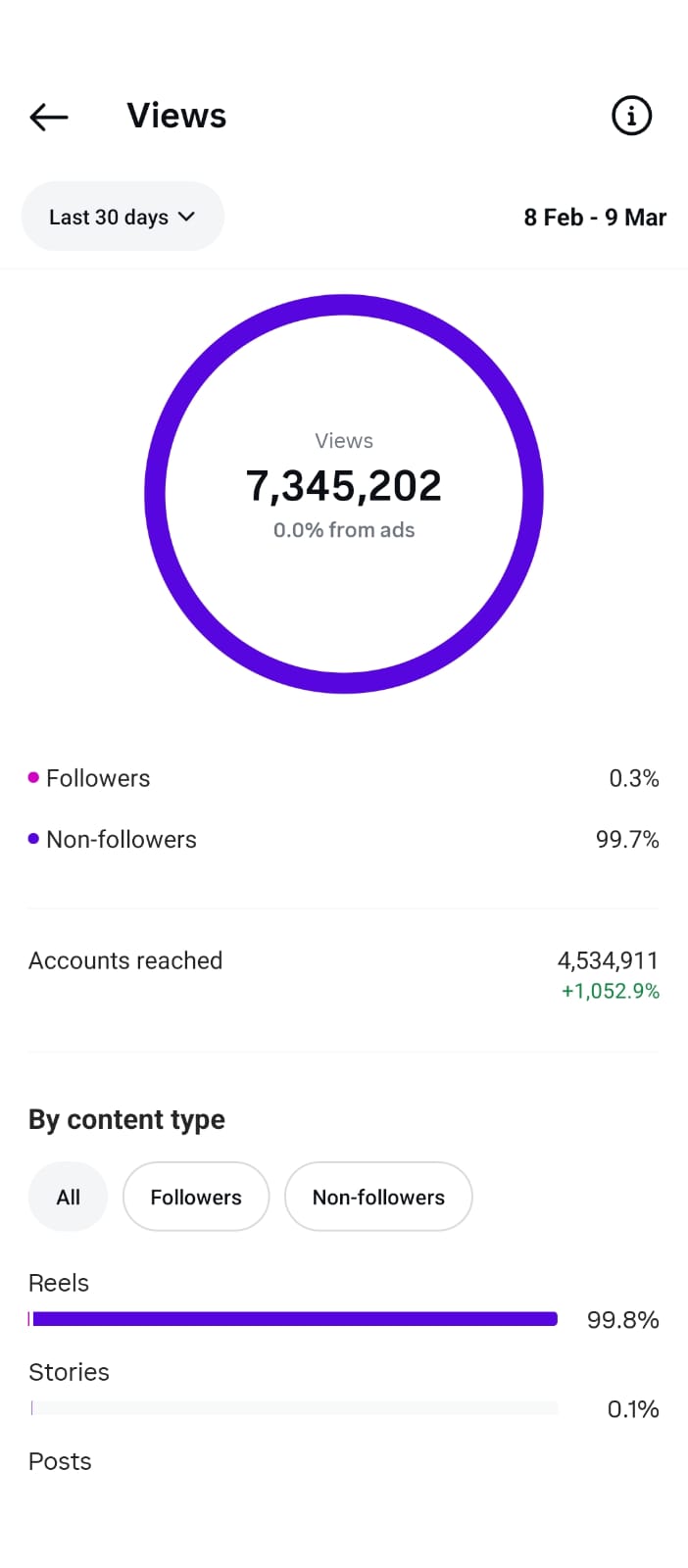Click the Reels views progress bar
This screenshot has height=1568, width=688.
(294, 1319)
